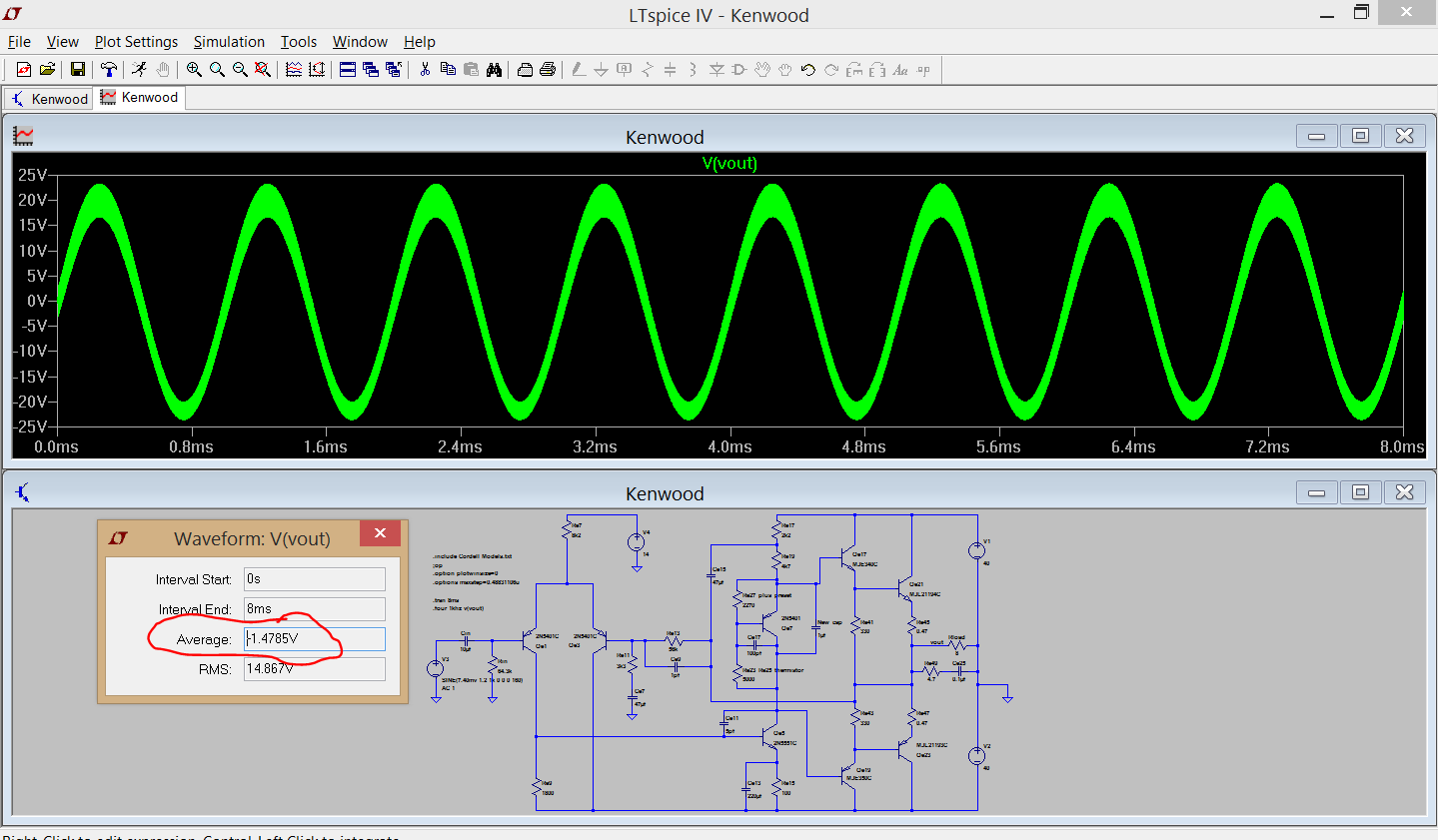
Task: Cascade windows with the toolbar icon
Action: click(371, 69)
